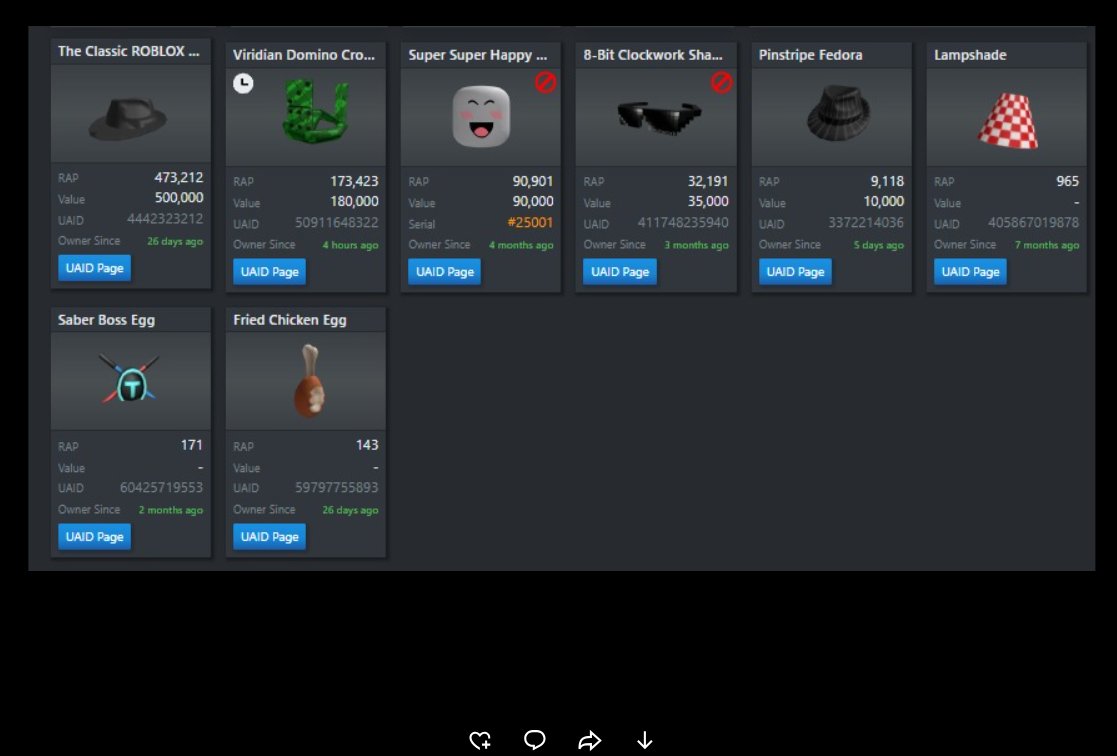Click UAID 60425719553
The width and height of the screenshot is (1117, 756).
click(161, 487)
